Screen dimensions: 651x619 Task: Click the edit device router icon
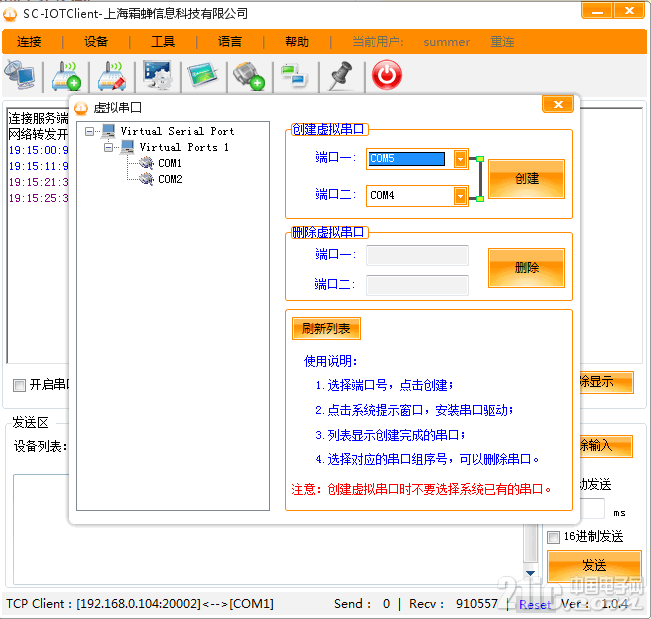112,76
